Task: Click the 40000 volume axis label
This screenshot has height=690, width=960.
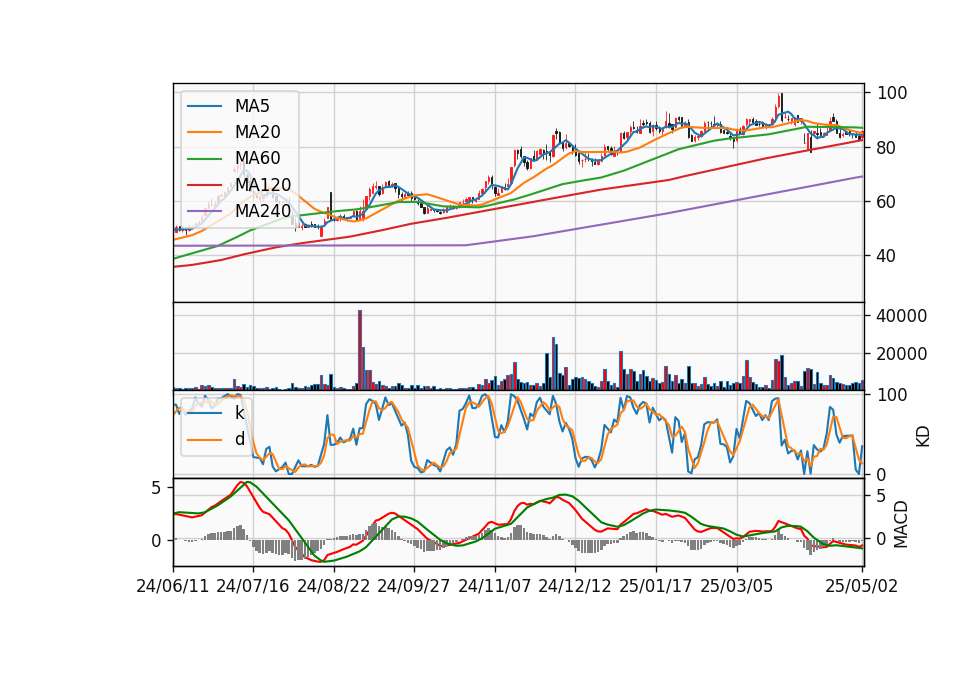Action: point(902,317)
